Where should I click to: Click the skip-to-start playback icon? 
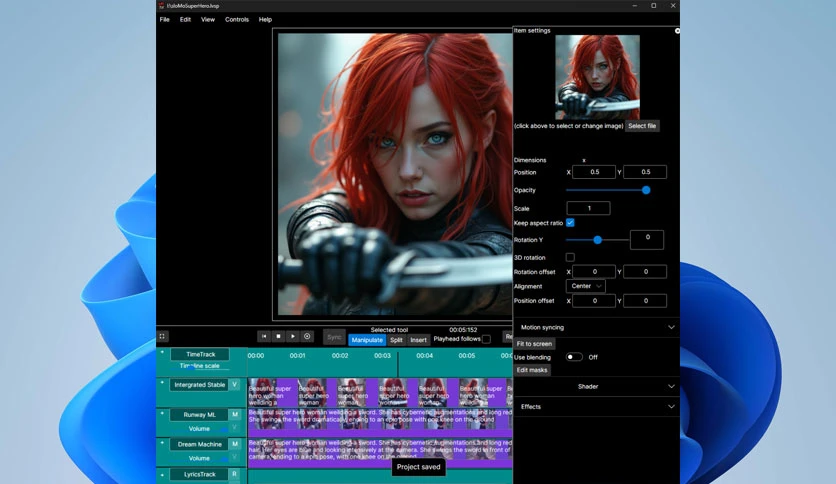264,336
